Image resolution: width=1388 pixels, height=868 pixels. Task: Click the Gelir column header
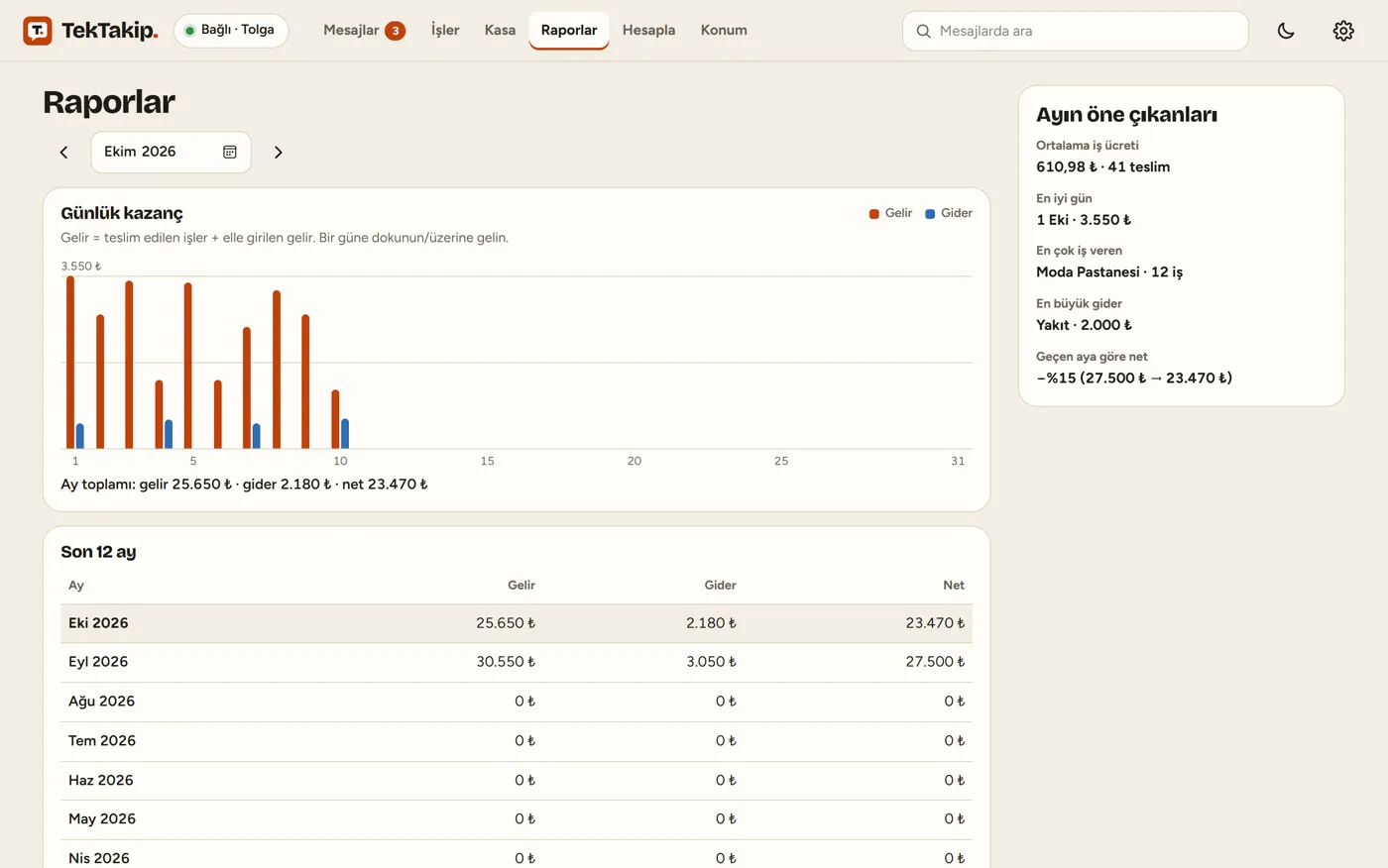tap(521, 586)
